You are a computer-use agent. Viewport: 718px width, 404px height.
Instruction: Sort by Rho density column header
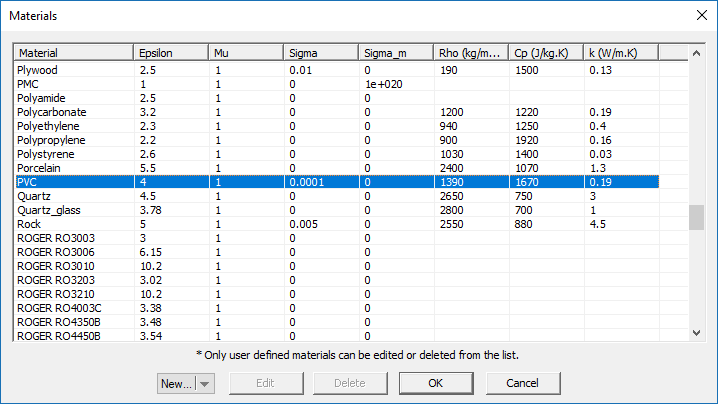[470, 52]
